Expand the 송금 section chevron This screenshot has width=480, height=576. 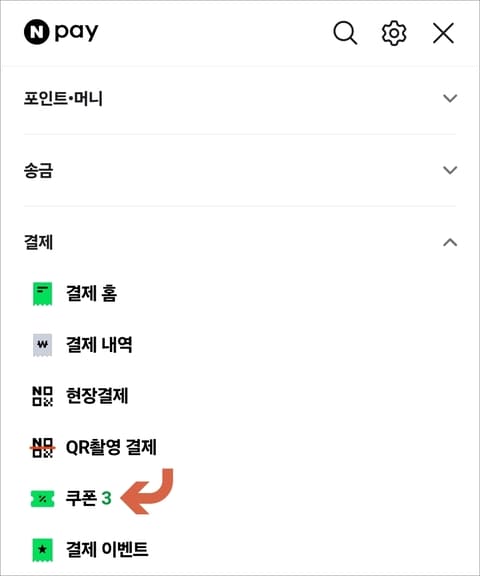point(450,170)
